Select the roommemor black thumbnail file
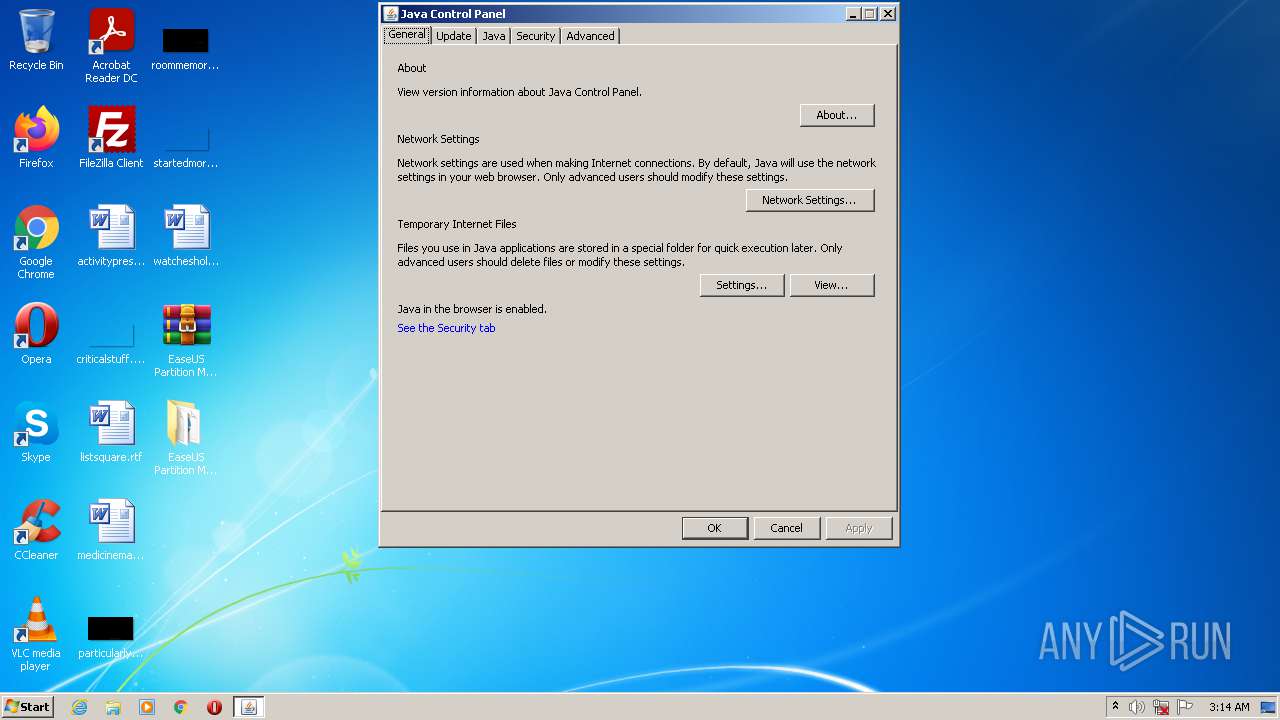Viewport: 1280px width, 720px height. [185, 45]
